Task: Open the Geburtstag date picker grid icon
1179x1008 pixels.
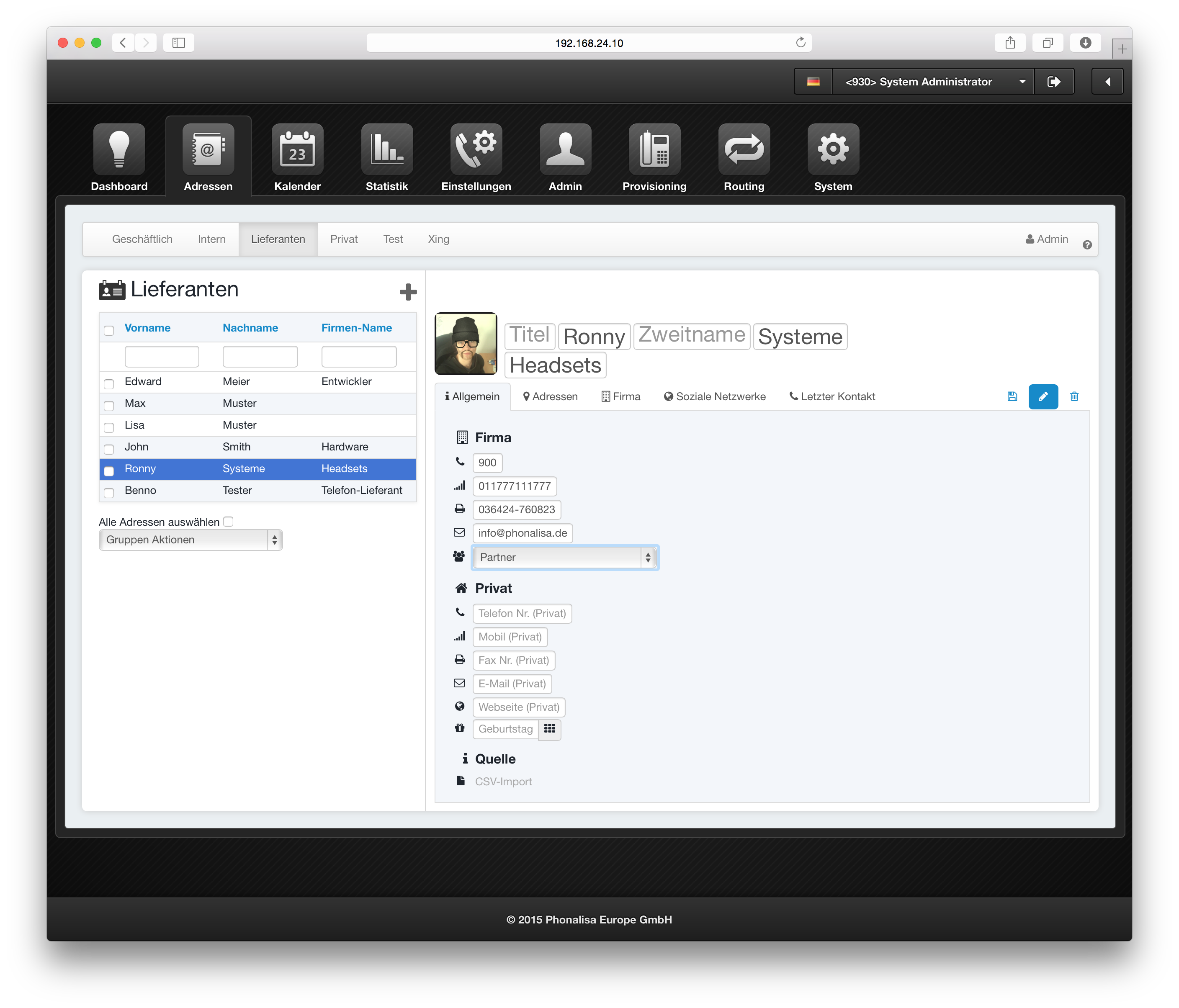Action: pos(550,729)
